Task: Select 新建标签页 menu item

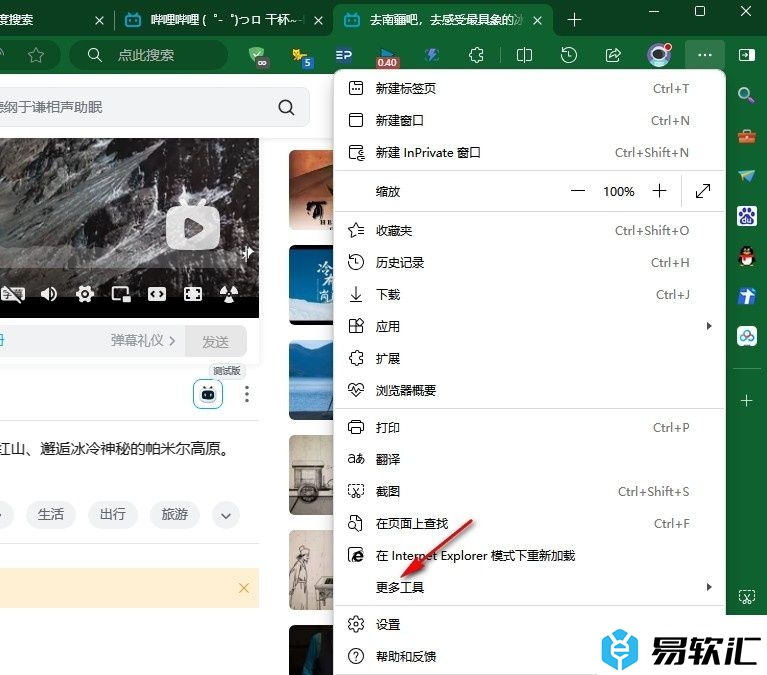Action: click(x=529, y=89)
